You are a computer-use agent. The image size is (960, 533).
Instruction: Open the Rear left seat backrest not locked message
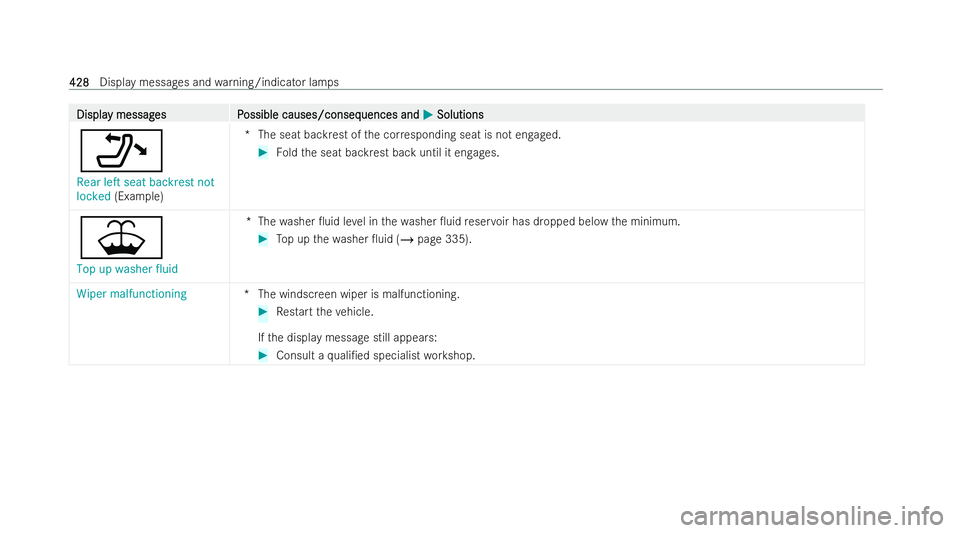point(145,189)
